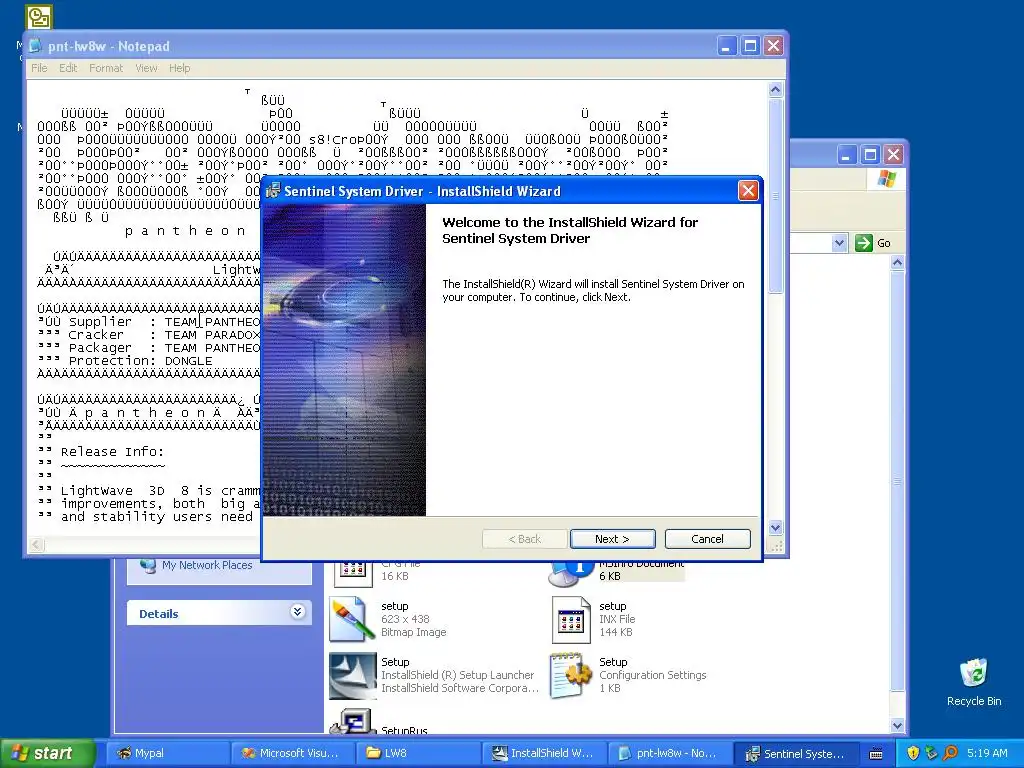Image resolution: width=1024 pixels, height=768 pixels.
Task: Maximize the Notepad window
Action: (x=750, y=46)
